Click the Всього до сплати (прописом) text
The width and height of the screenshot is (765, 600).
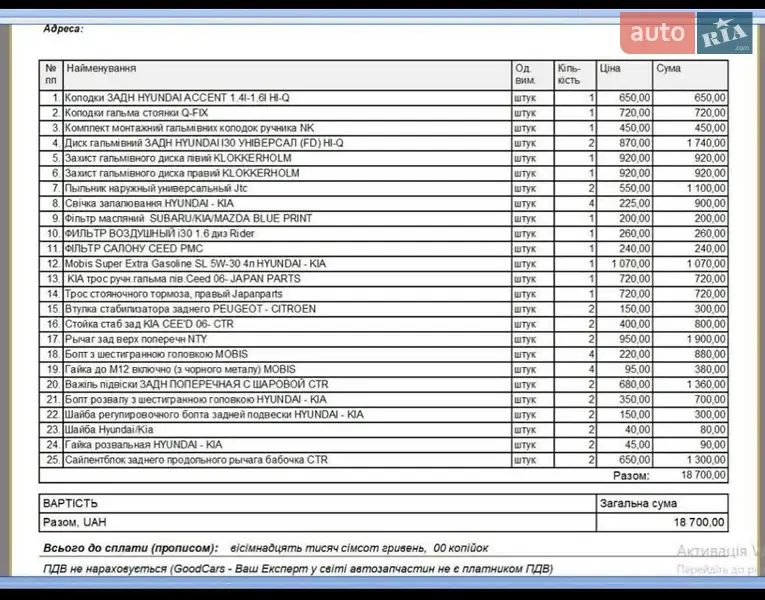pyautogui.click(x=130, y=548)
